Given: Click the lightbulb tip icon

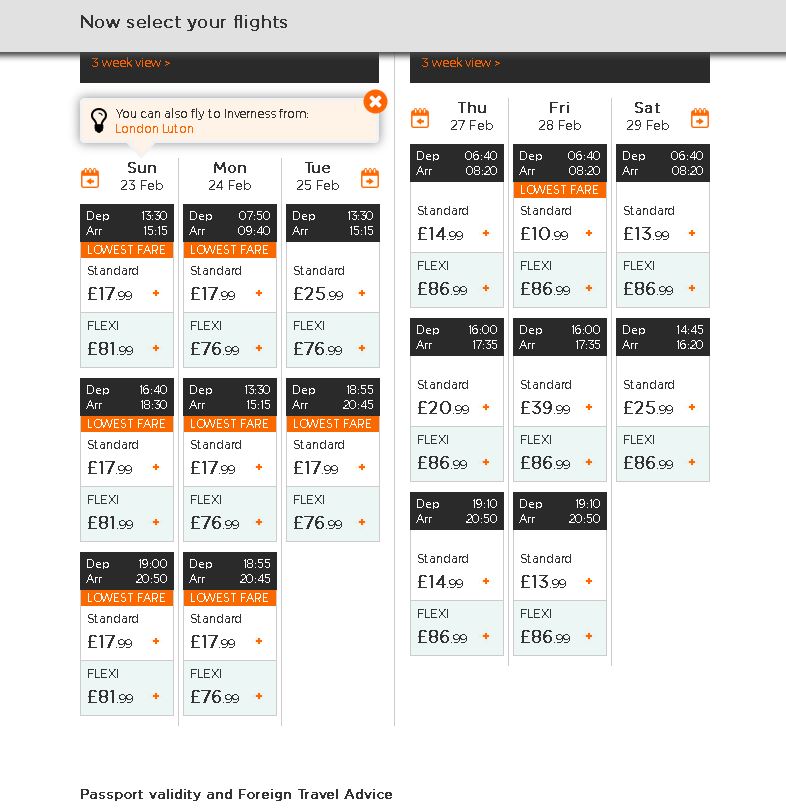Looking at the screenshot, I should point(99,121).
